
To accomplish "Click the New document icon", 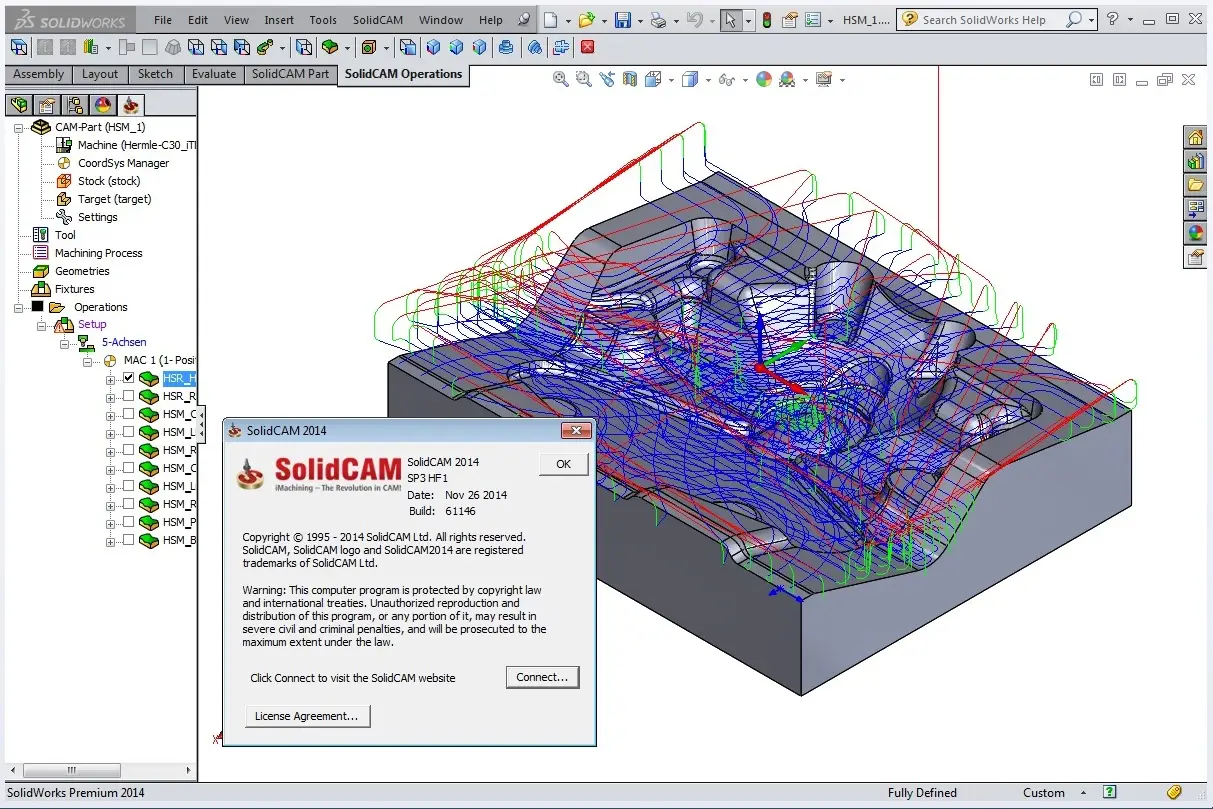I will point(551,19).
